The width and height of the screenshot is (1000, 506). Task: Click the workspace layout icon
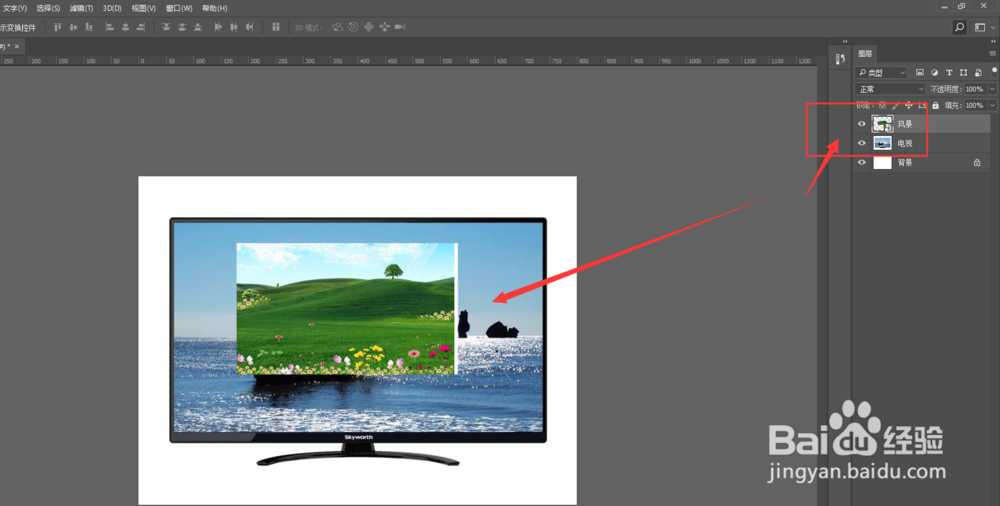(x=980, y=27)
